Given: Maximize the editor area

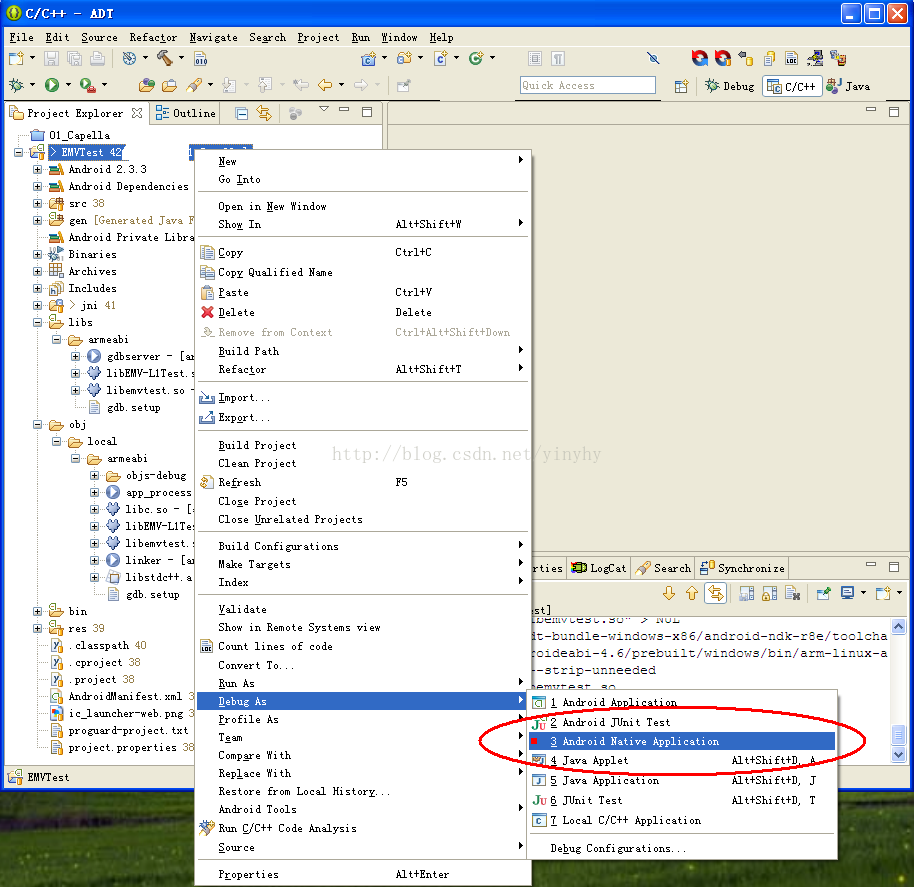Looking at the screenshot, I should tap(894, 111).
